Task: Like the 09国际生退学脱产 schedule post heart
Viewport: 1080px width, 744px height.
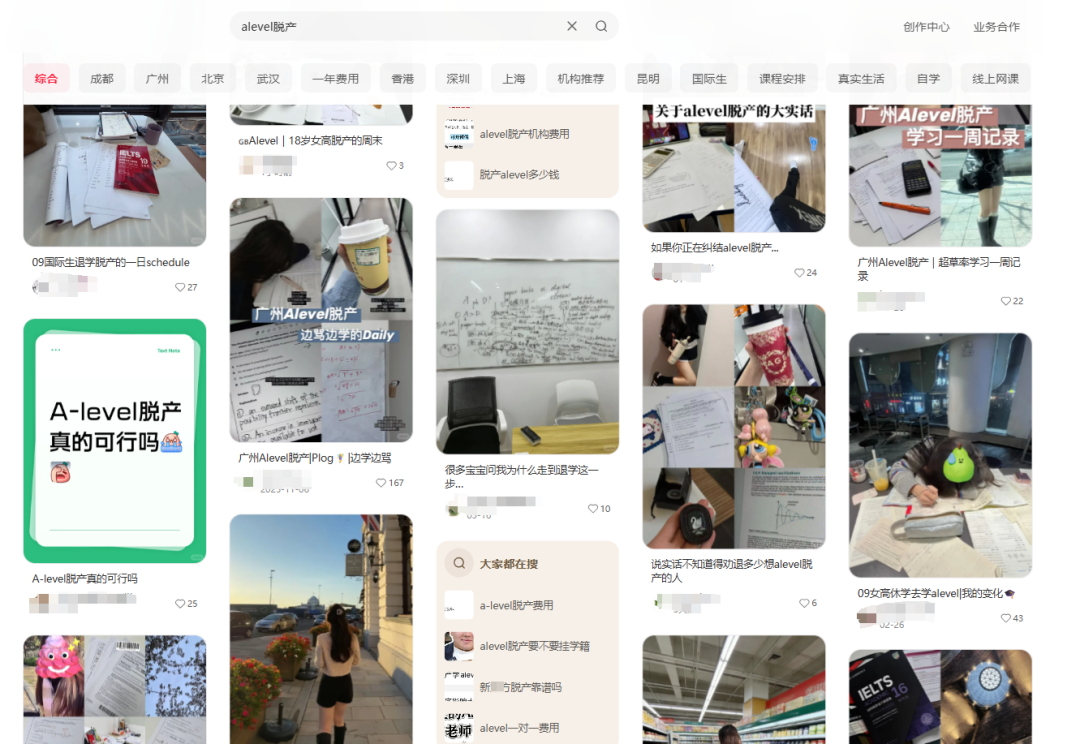Action: (x=180, y=287)
